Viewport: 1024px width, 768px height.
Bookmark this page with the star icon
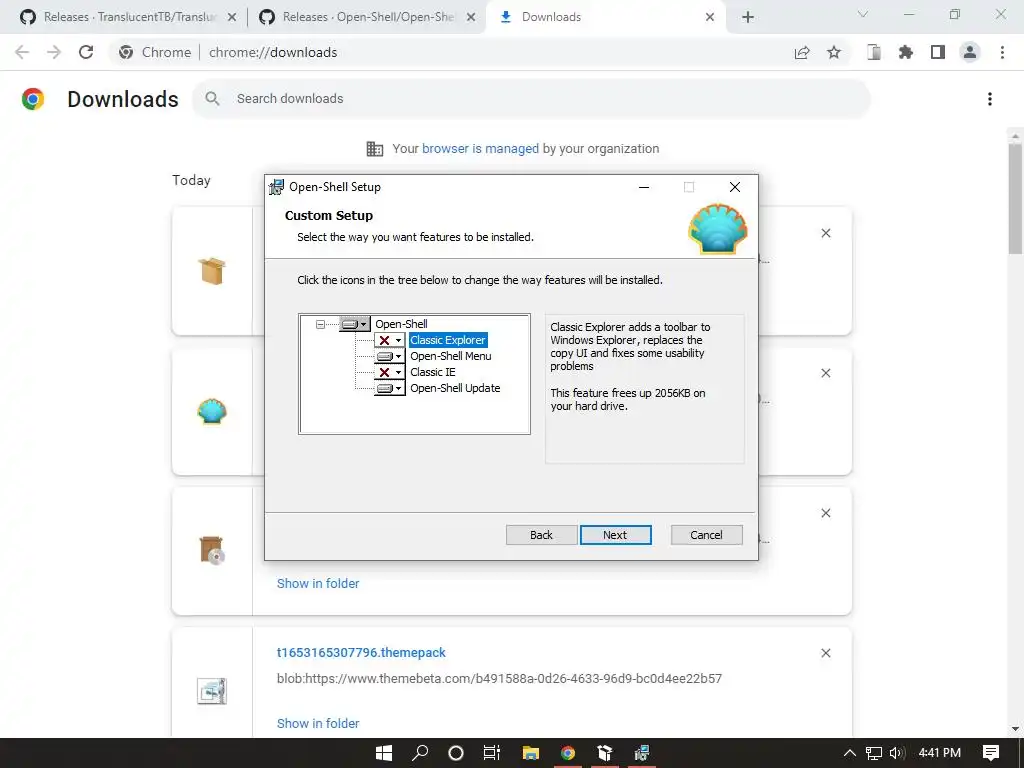(834, 52)
